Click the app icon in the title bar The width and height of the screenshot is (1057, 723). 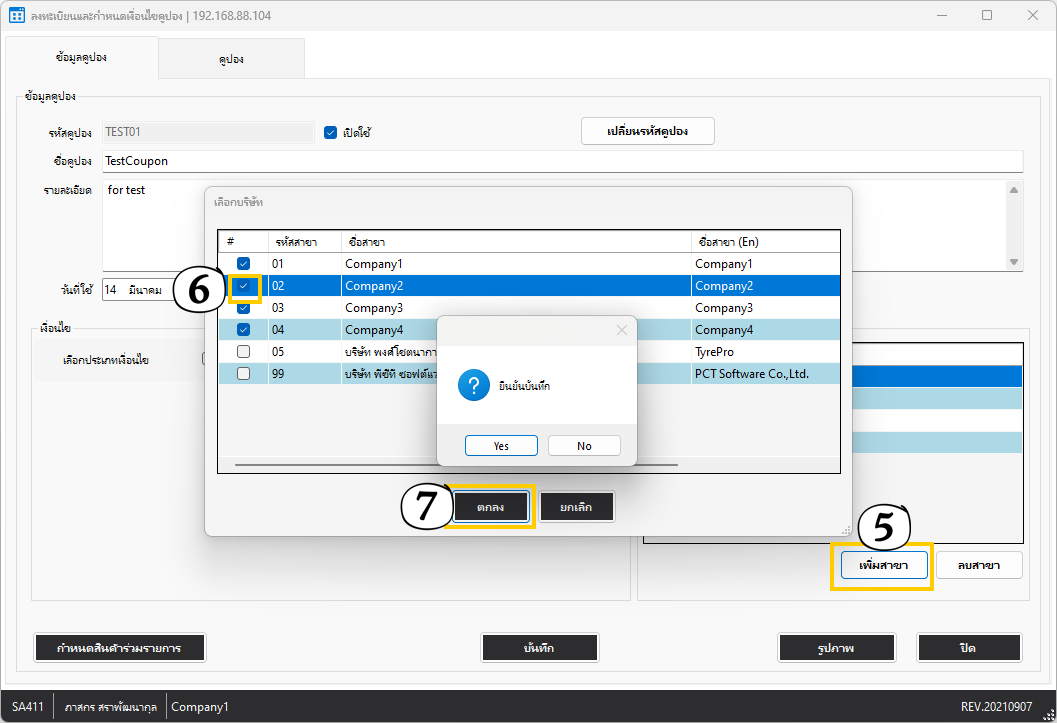pos(16,15)
